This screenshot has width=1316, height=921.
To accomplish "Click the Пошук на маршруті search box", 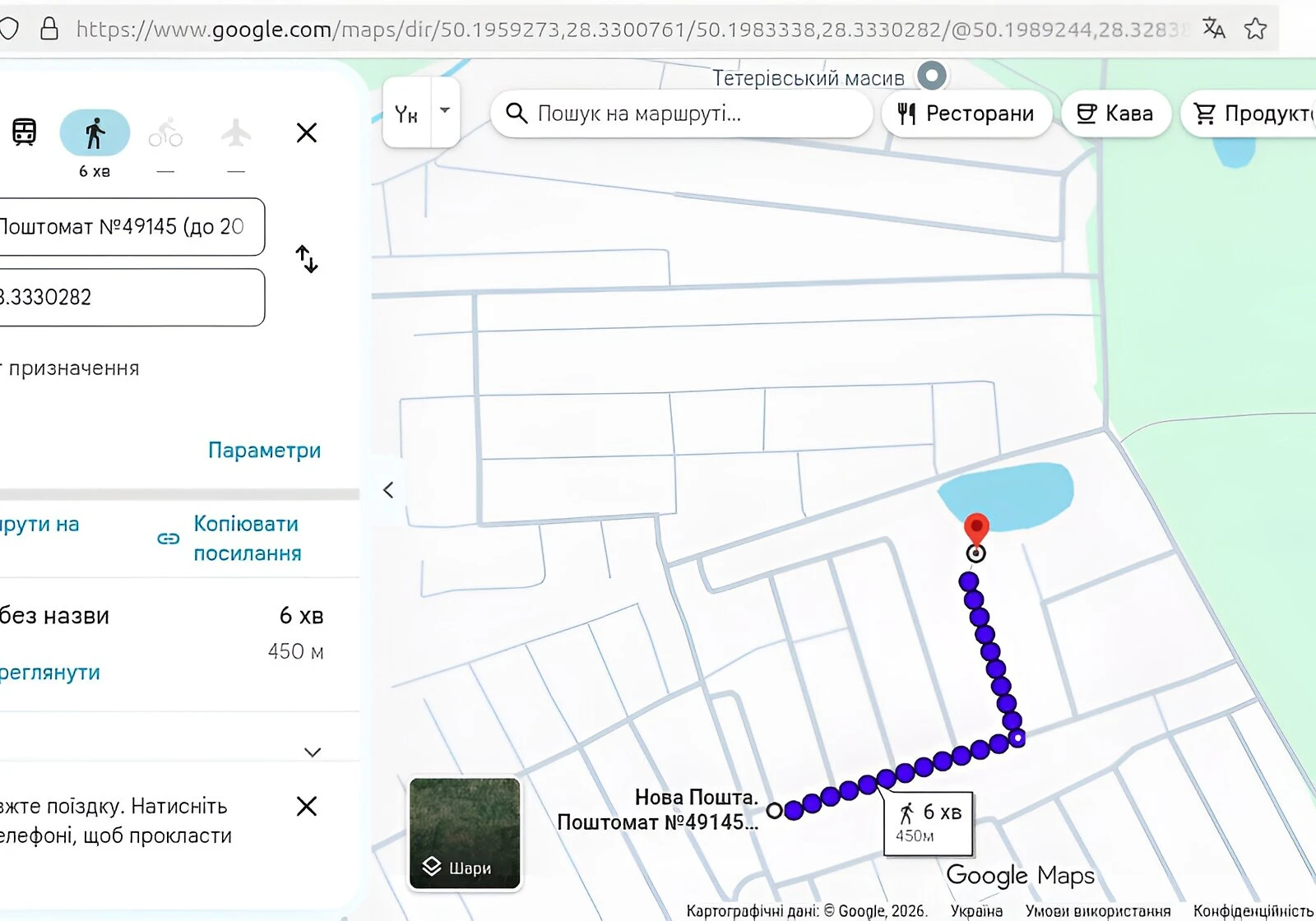I will pos(682,113).
